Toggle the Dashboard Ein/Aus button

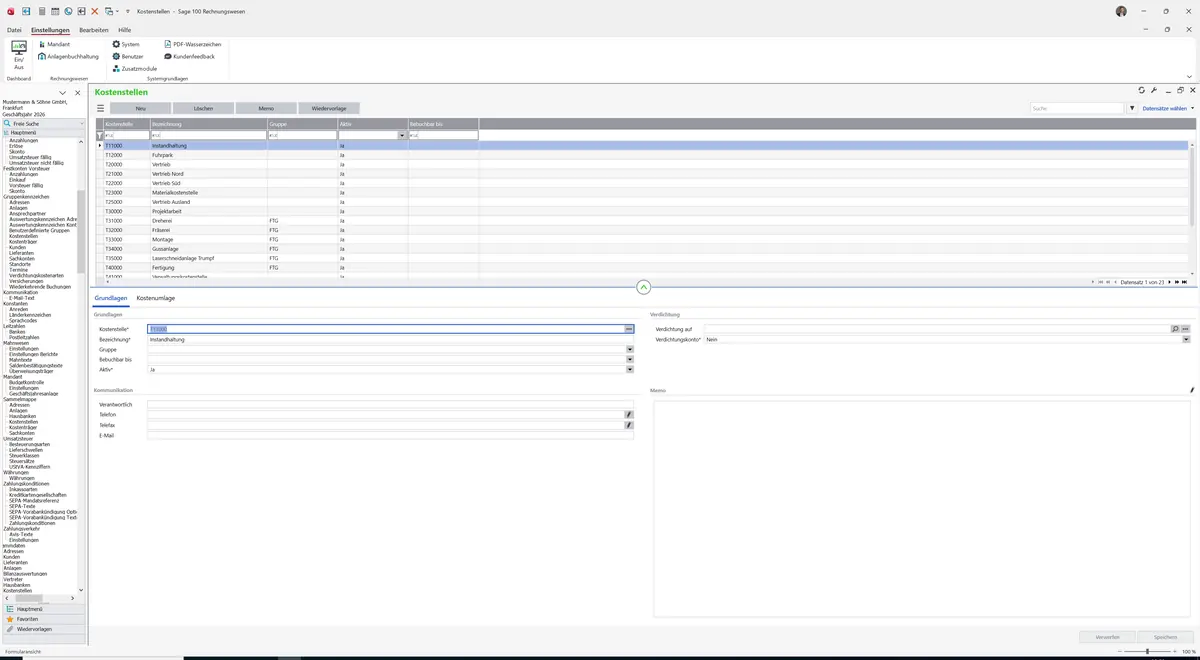coord(18,55)
